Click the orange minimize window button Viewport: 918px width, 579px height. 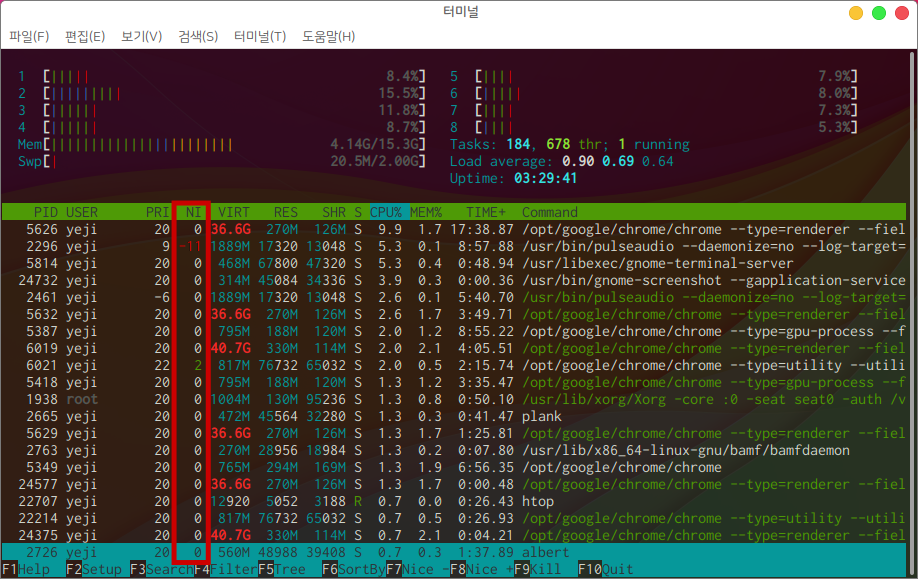click(x=855, y=13)
